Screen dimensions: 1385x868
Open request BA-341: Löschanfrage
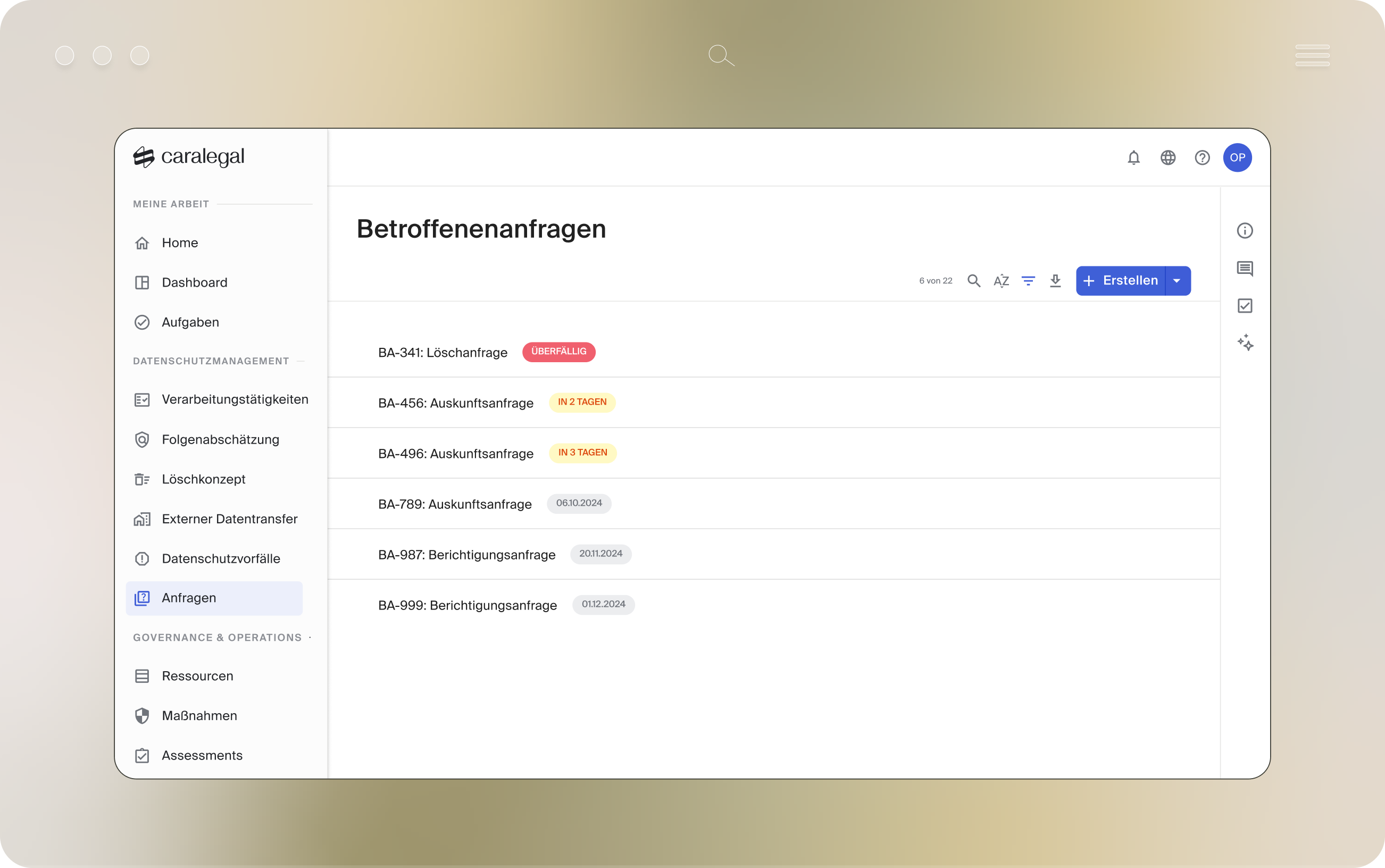click(x=442, y=353)
